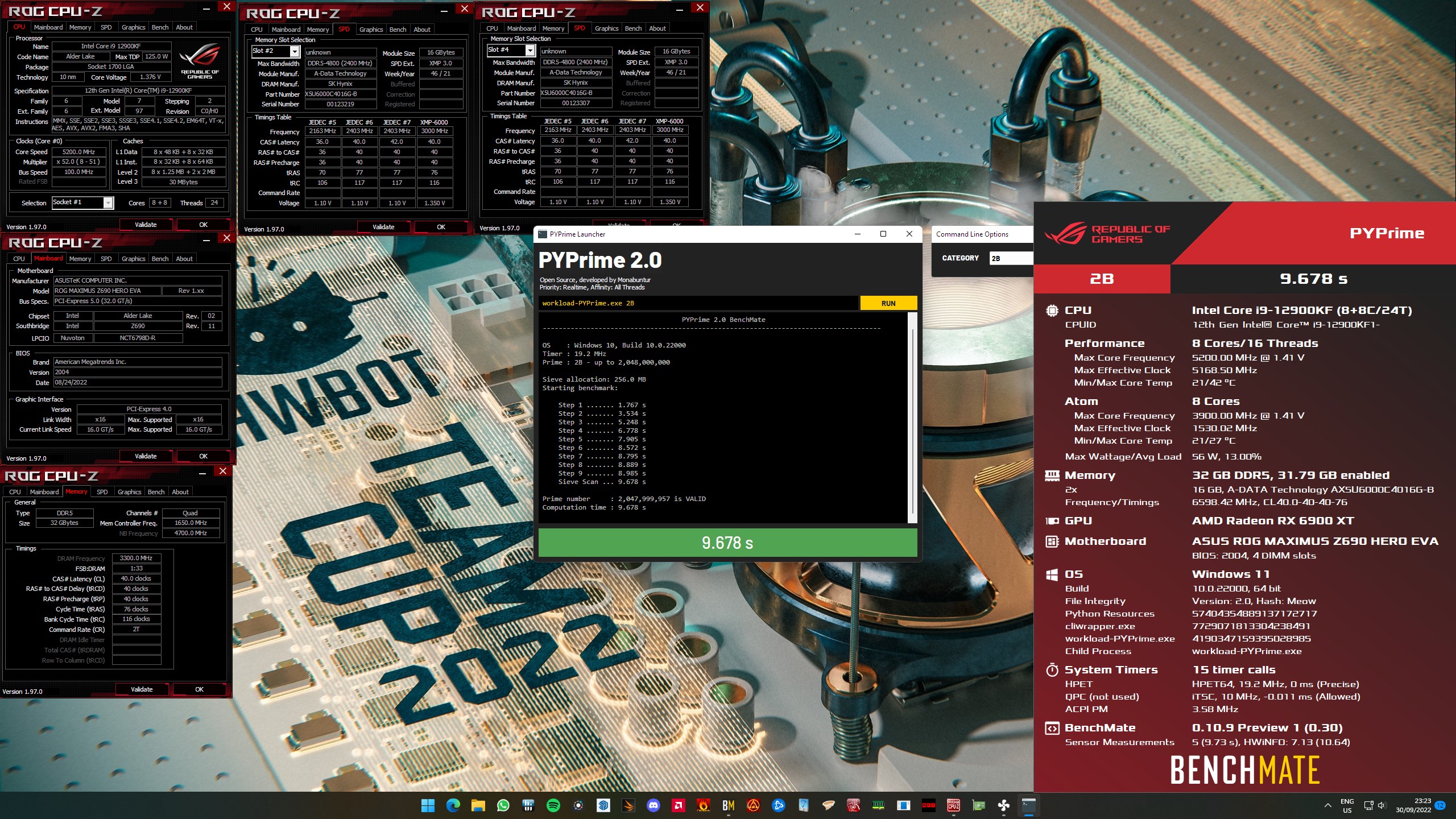Click Core Speed value 5200.0 MHz
Image resolution: width=1456 pixels, height=819 pixels.
point(78,152)
